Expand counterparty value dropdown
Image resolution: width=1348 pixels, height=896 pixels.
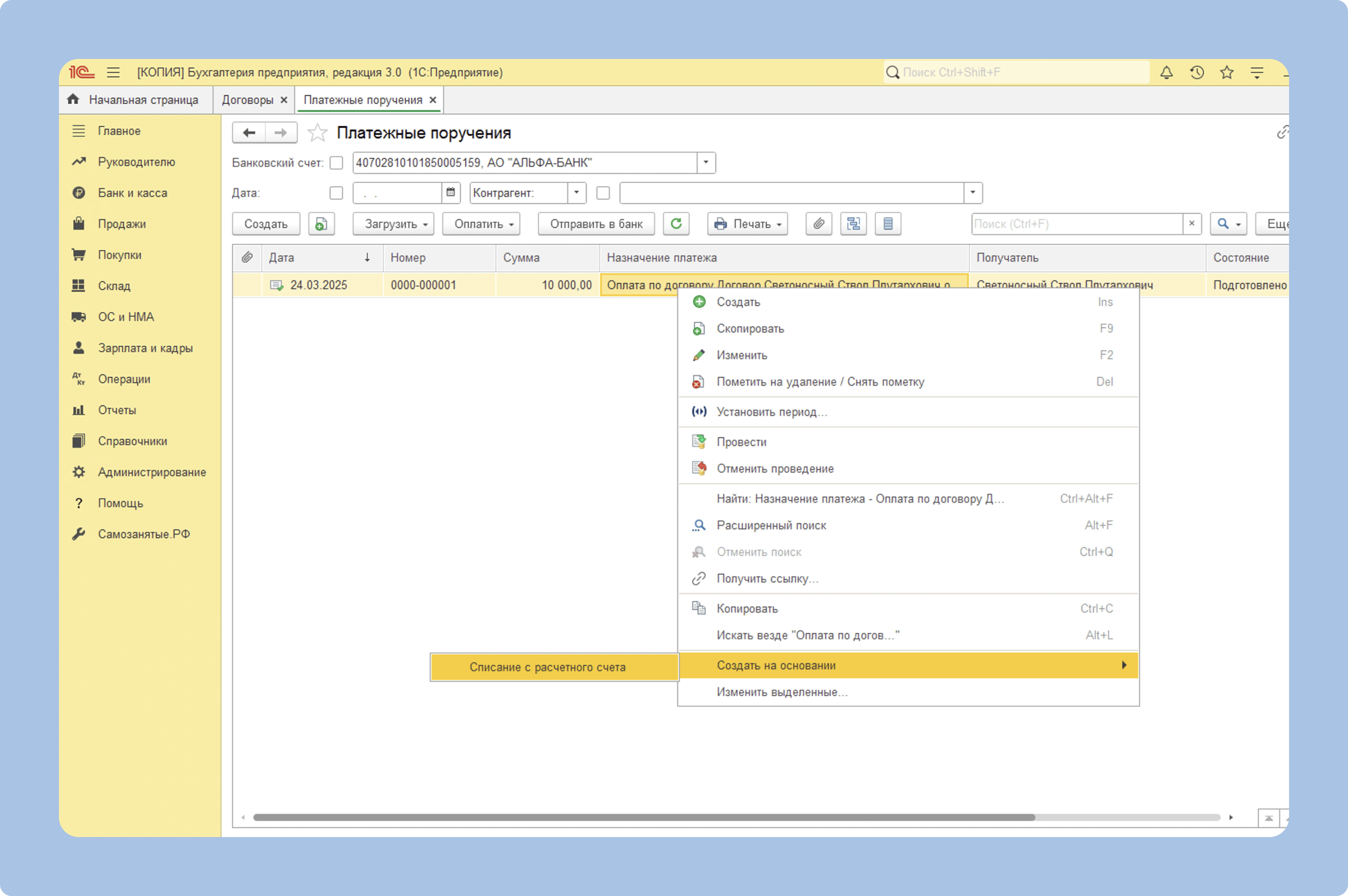click(x=973, y=193)
